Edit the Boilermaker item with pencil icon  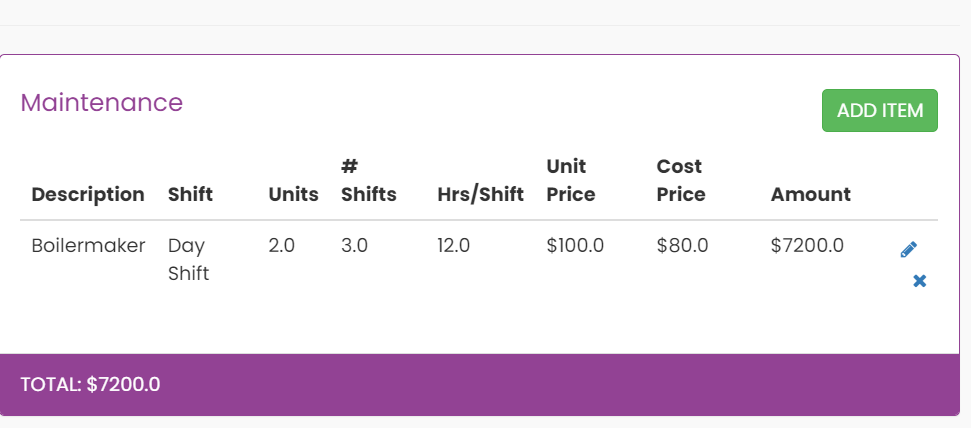point(908,250)
